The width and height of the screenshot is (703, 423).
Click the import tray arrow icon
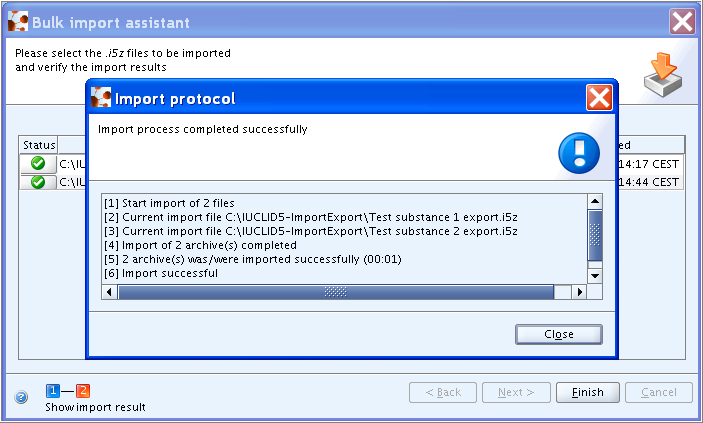click(x=663, y=74)
